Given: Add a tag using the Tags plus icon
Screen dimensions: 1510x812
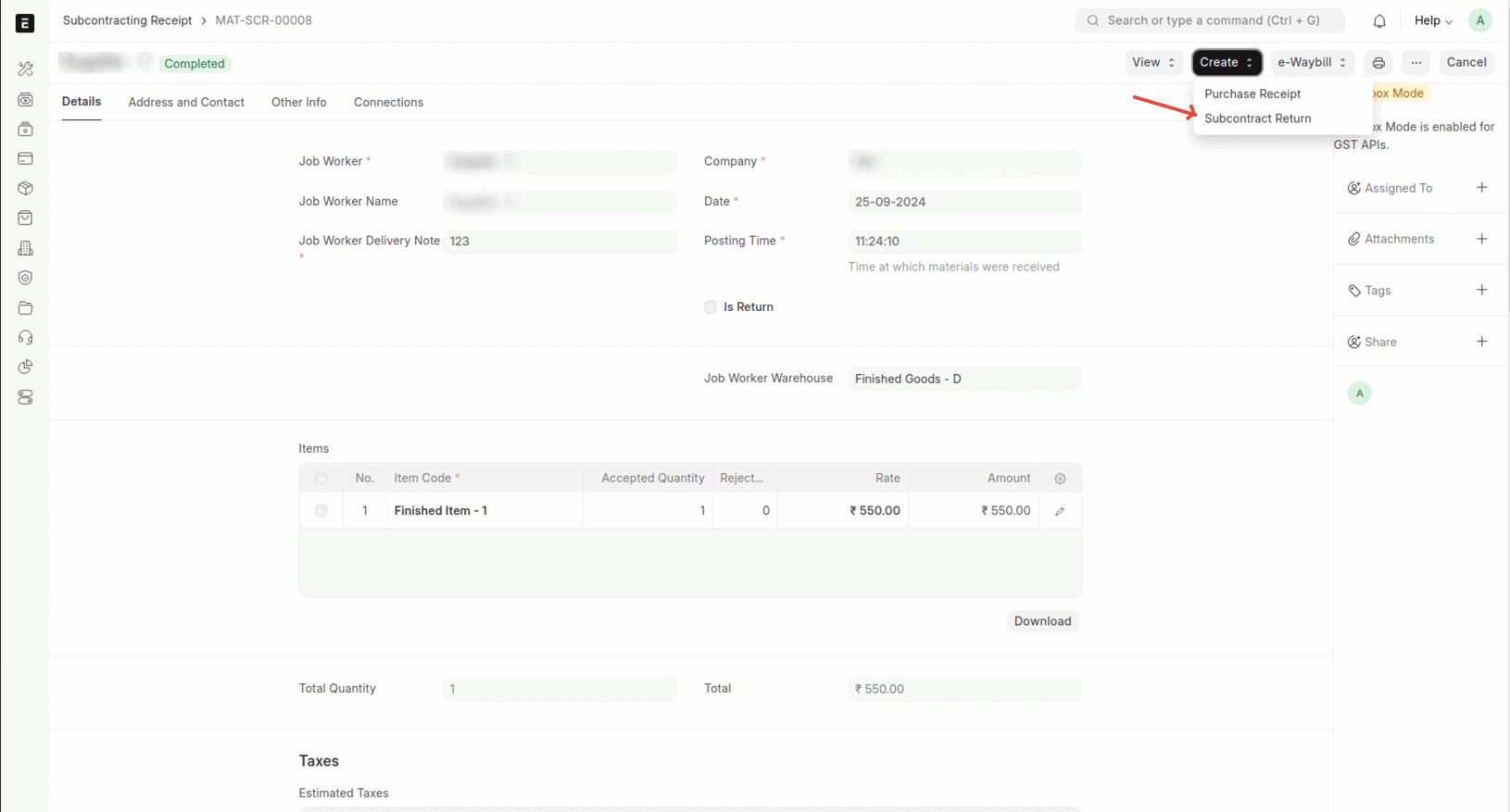Looking at the screenshot, I should [x=1481, y=290].
